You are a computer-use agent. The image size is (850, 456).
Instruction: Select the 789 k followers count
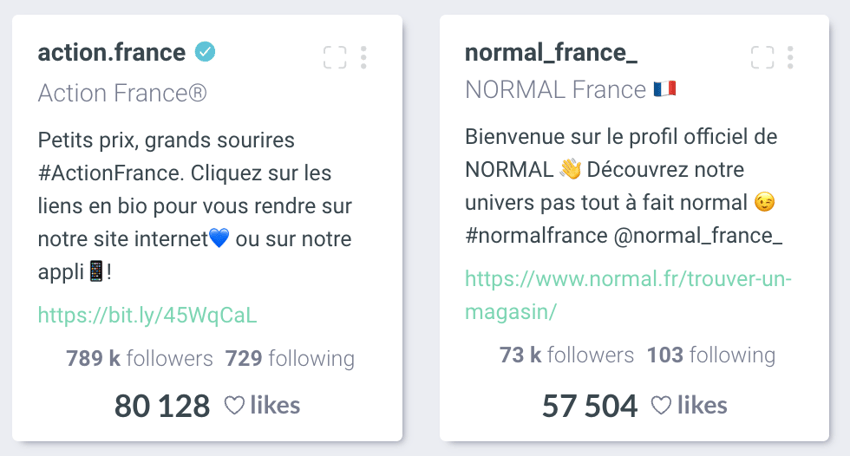pos(139,358)
